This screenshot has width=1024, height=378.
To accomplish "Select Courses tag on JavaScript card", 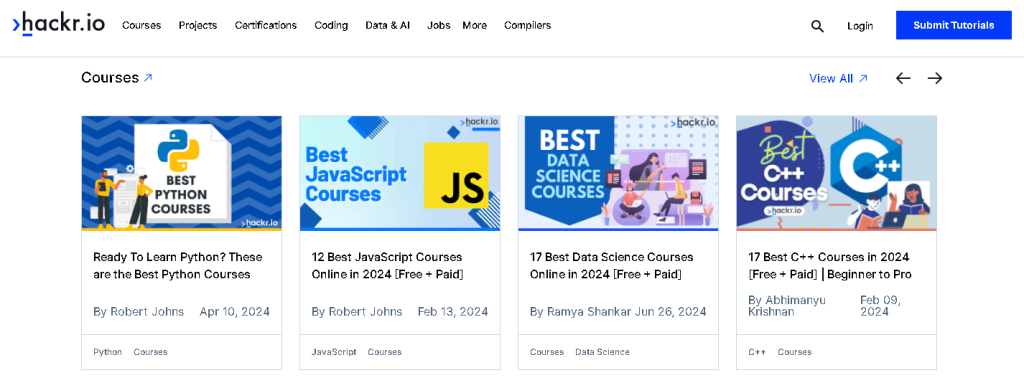I will point(385,352).
